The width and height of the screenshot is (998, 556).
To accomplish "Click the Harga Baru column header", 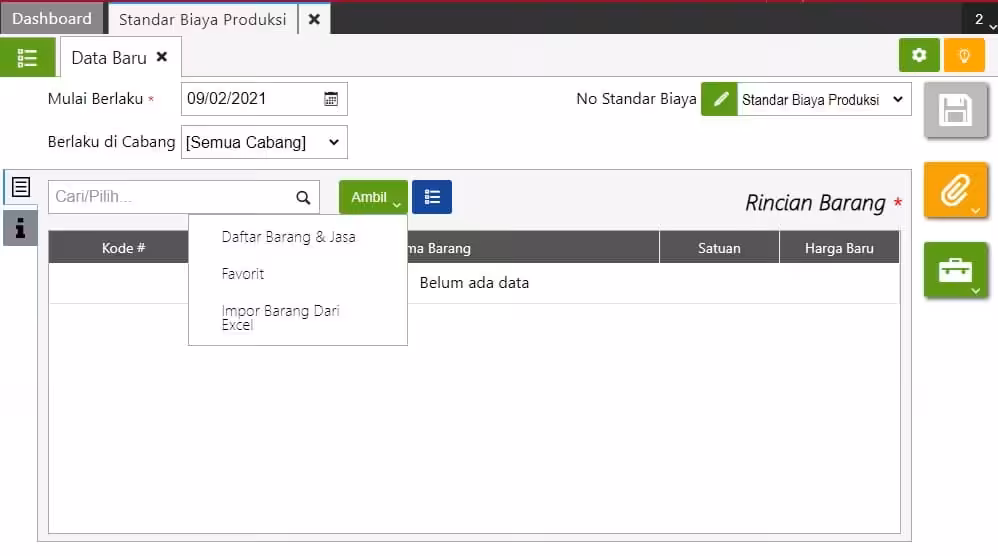I will (839, 248).
